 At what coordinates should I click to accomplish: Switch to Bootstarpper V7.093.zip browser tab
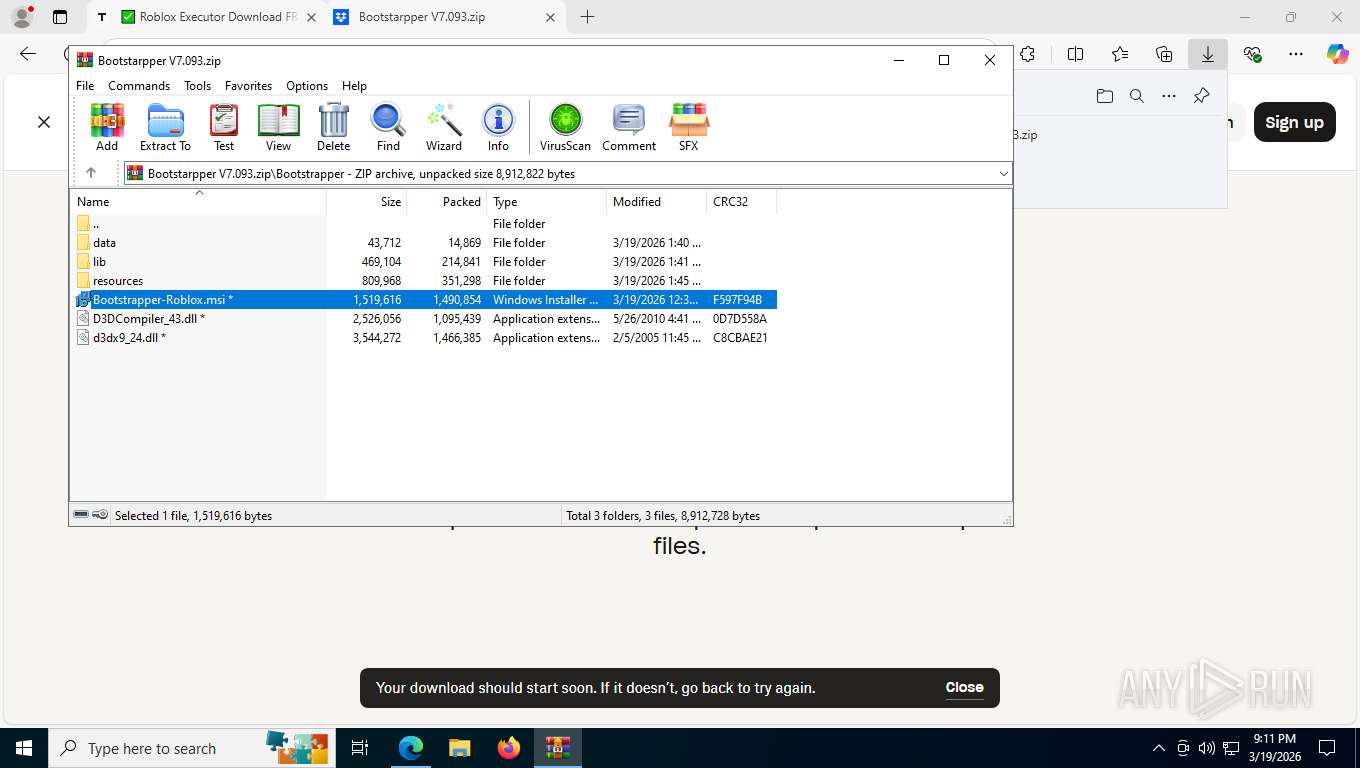tap(446, 17)
